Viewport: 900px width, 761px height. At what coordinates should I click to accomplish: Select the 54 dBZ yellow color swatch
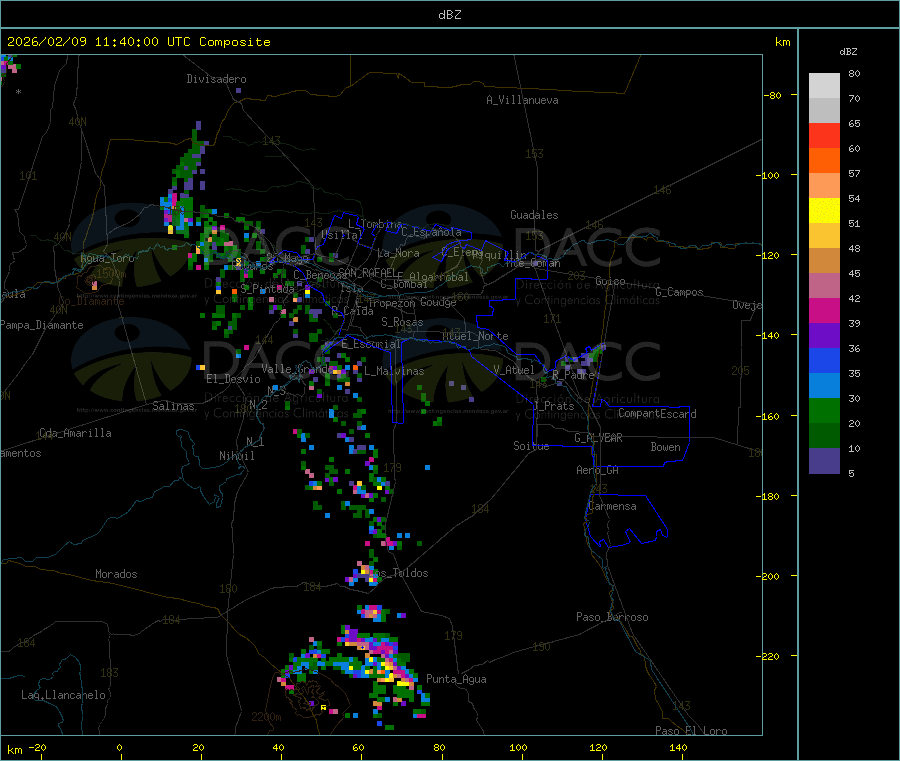[x=824, y=211]
